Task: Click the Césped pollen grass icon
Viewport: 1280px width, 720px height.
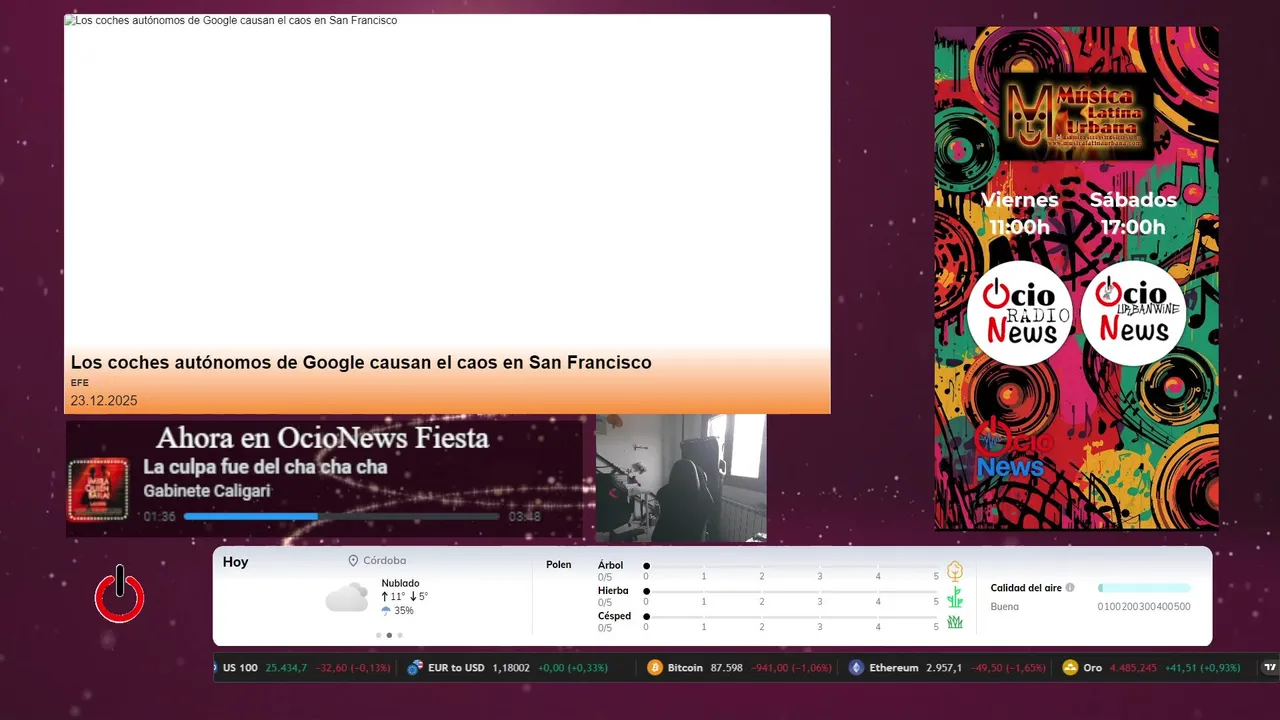Action: click(x=955, y=622)
